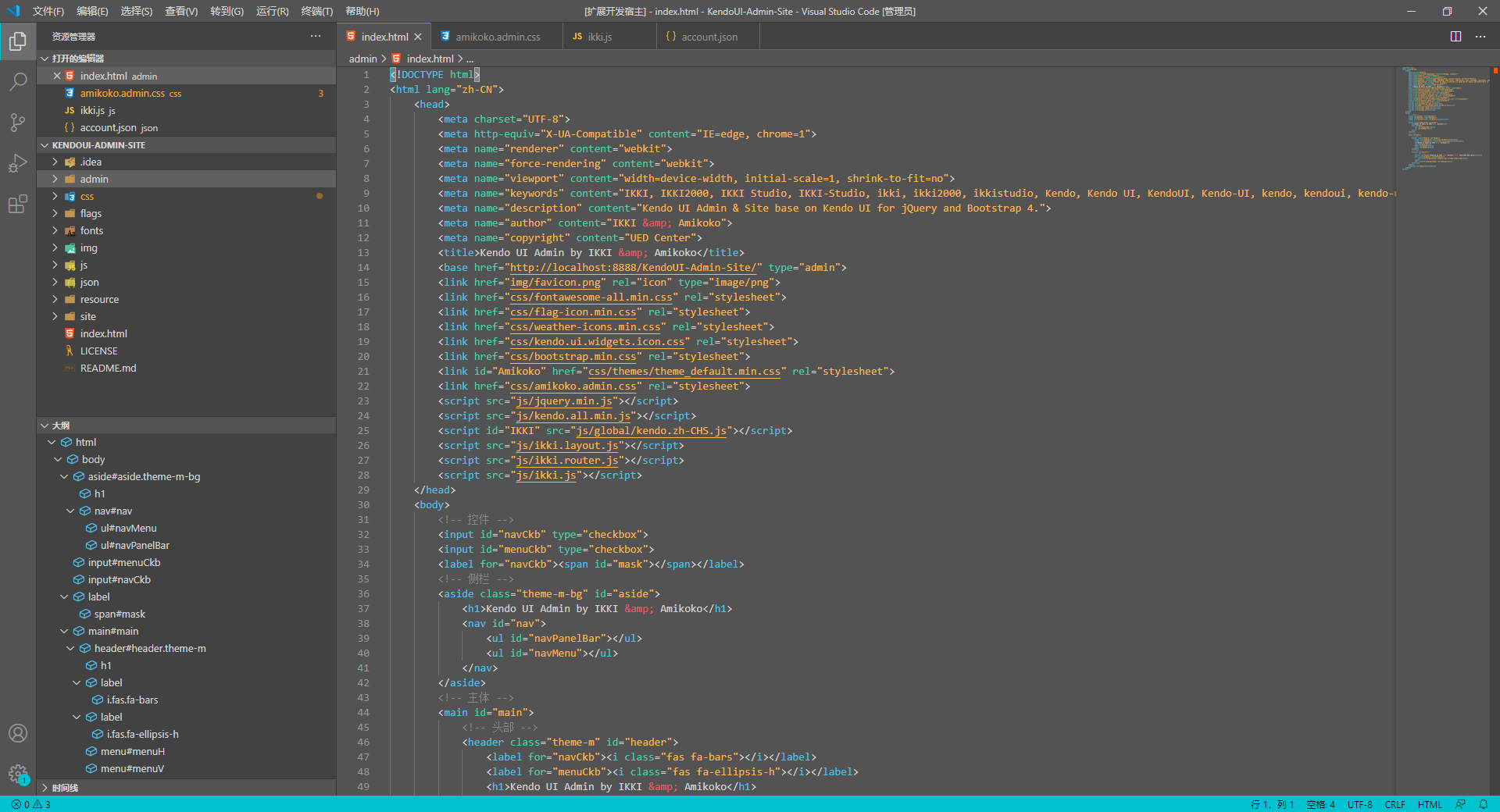Collapse nav#nav in the outline
The height and width of the screenshot is (812, 1500).
(70, 511)
